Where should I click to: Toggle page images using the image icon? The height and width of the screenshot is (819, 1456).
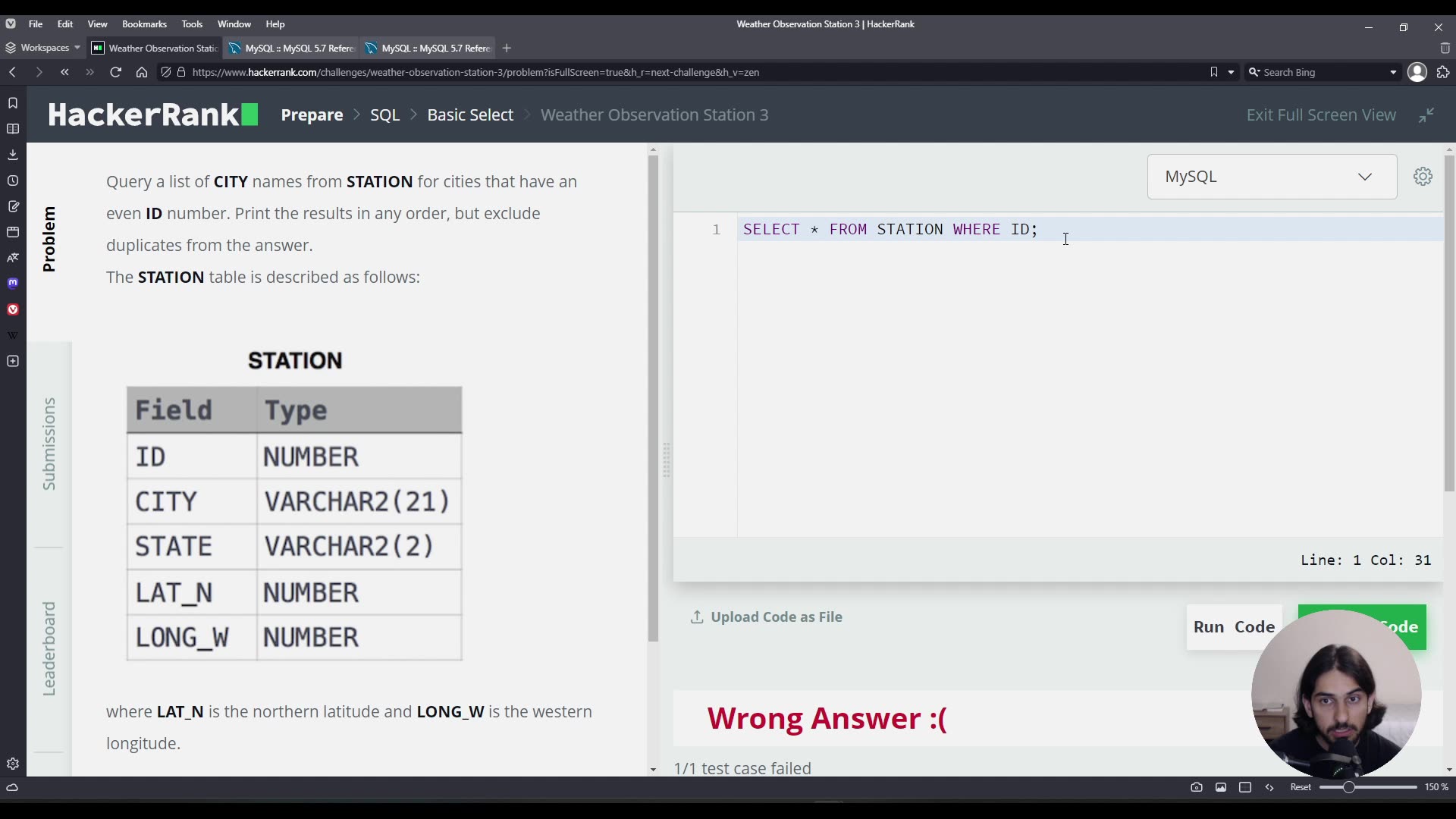[1221, 788]
